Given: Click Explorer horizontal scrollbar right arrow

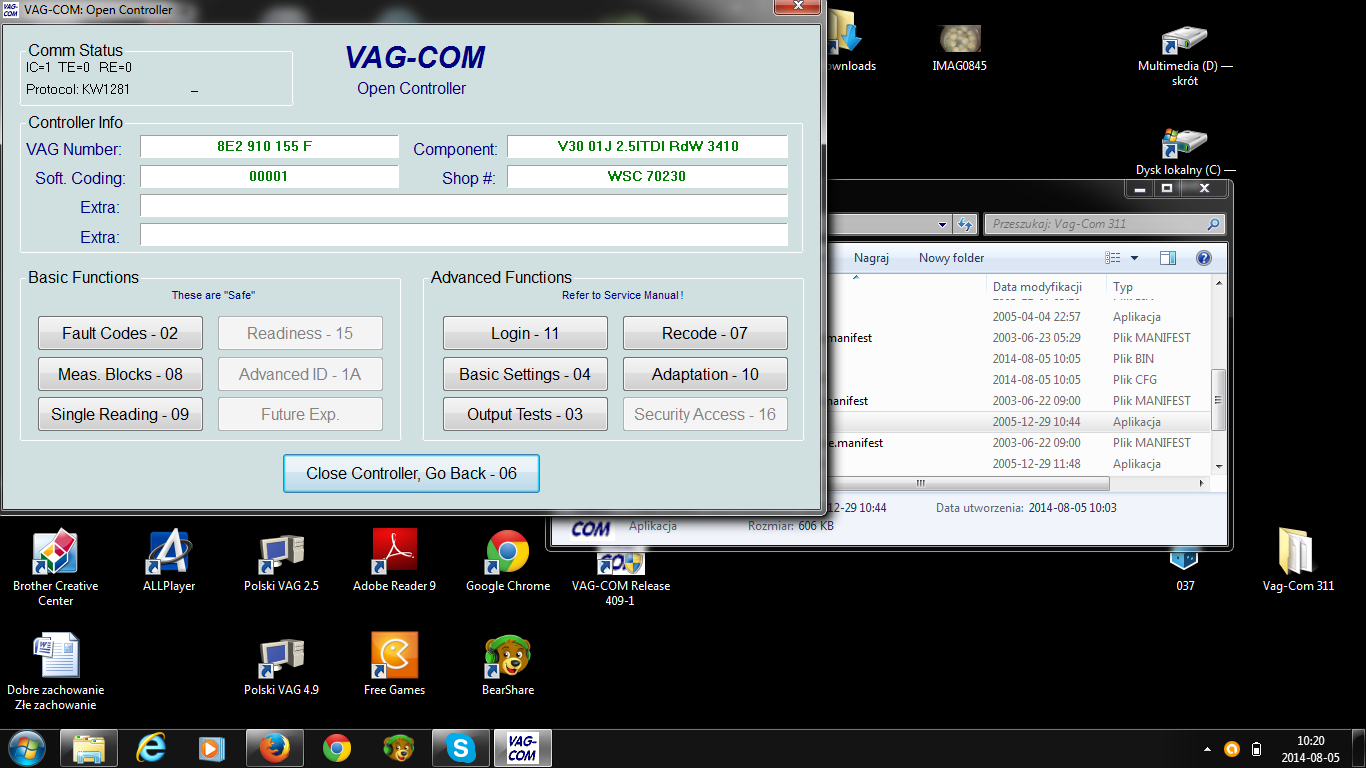Looking at the screenshot, I should (x=1202, y=483).
